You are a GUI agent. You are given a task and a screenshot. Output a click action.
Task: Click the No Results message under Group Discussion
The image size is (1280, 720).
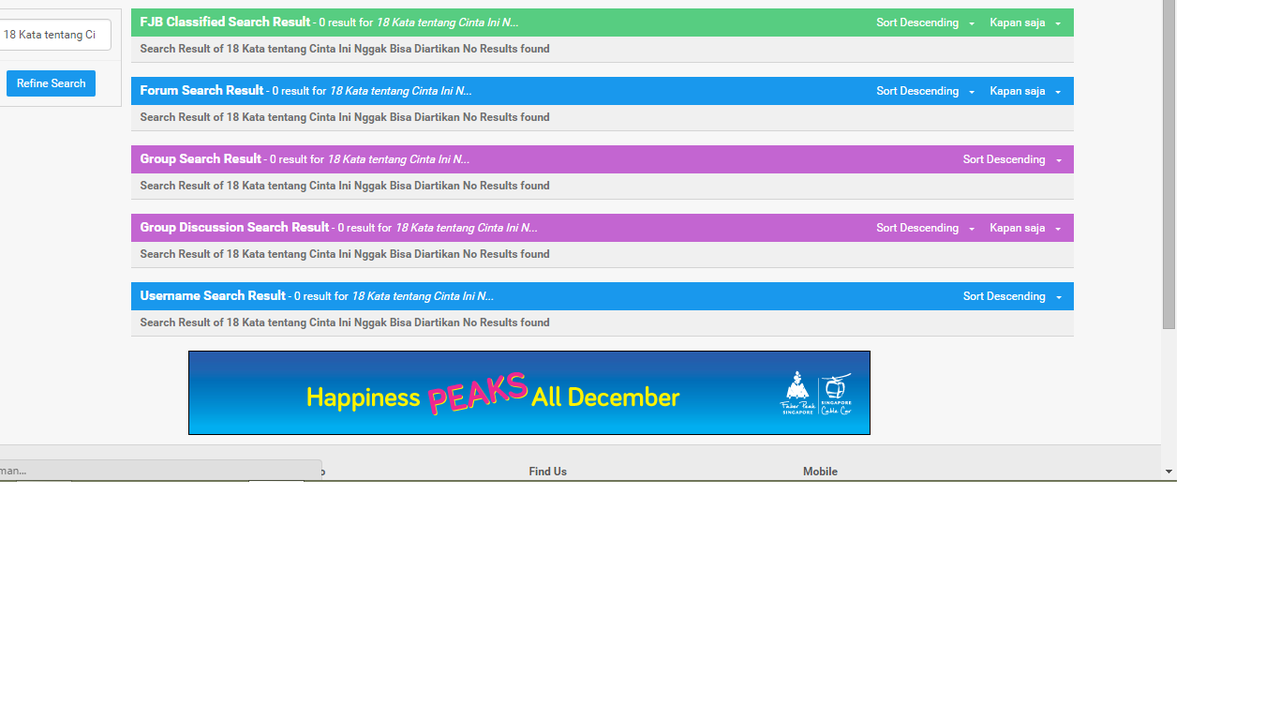pos(345,254)
